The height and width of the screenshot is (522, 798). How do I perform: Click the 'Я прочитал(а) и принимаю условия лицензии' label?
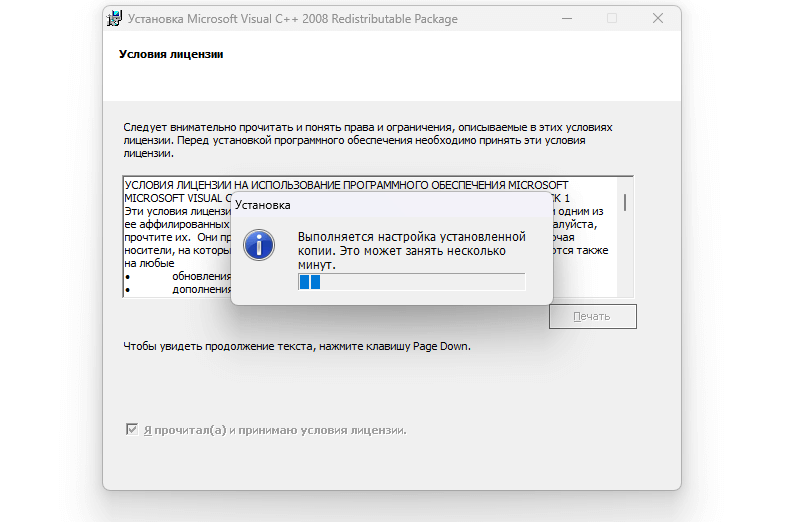click(275, 430)
